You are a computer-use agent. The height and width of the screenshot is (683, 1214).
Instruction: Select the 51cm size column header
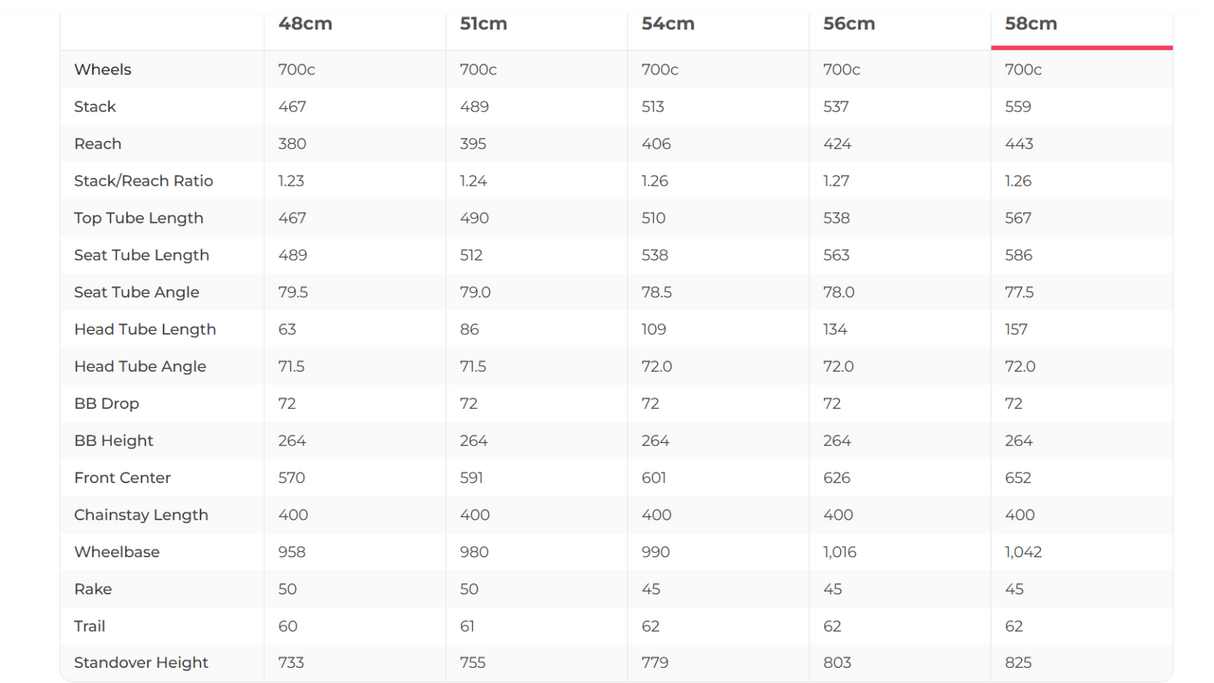(x=483, y=24)
